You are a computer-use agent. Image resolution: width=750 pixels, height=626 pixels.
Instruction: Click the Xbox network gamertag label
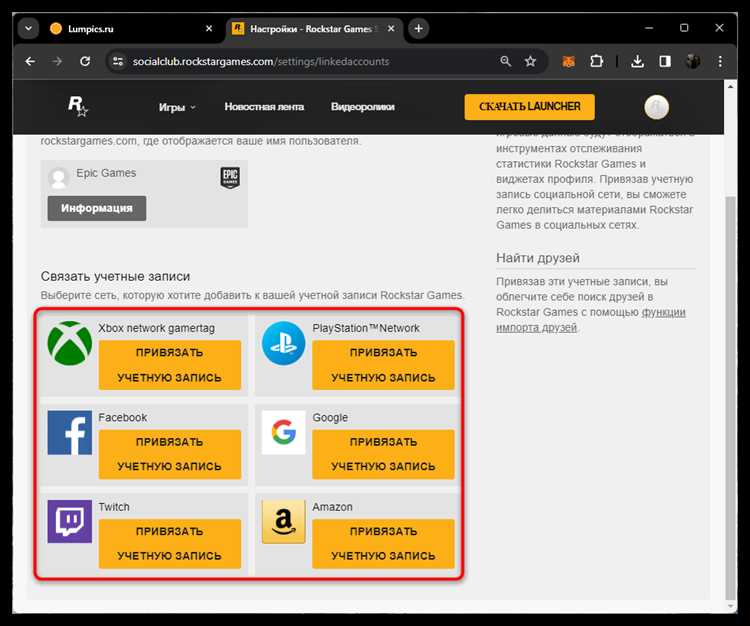point(156,328)
